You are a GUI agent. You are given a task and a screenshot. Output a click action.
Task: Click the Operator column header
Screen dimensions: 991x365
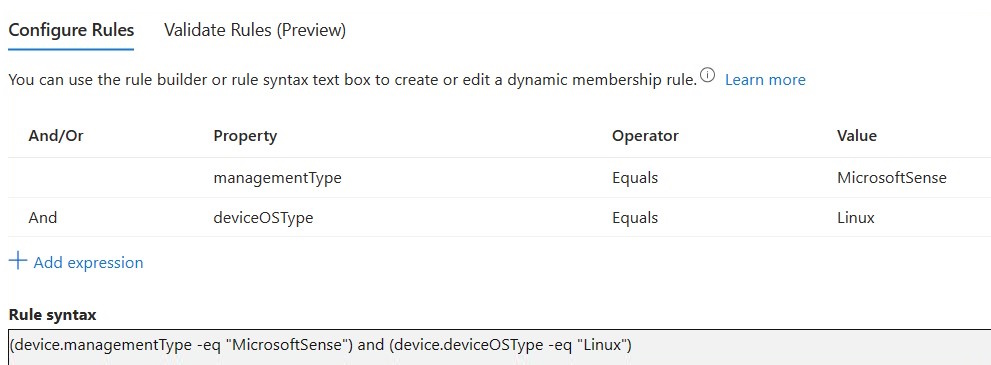(645, 136)
